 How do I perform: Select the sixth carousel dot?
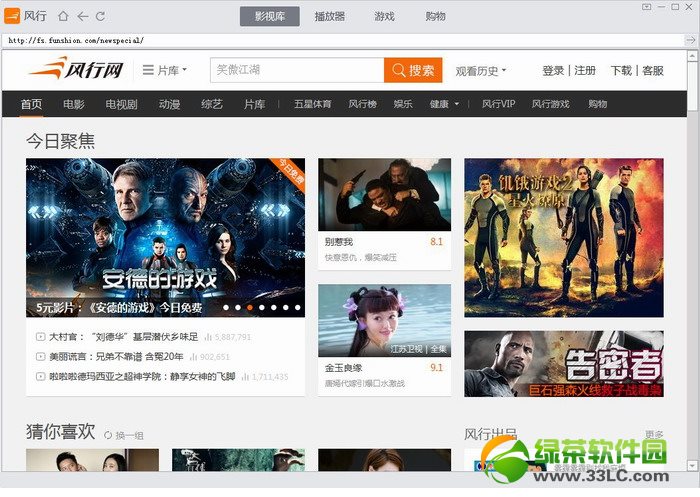(x=286, y=307)
